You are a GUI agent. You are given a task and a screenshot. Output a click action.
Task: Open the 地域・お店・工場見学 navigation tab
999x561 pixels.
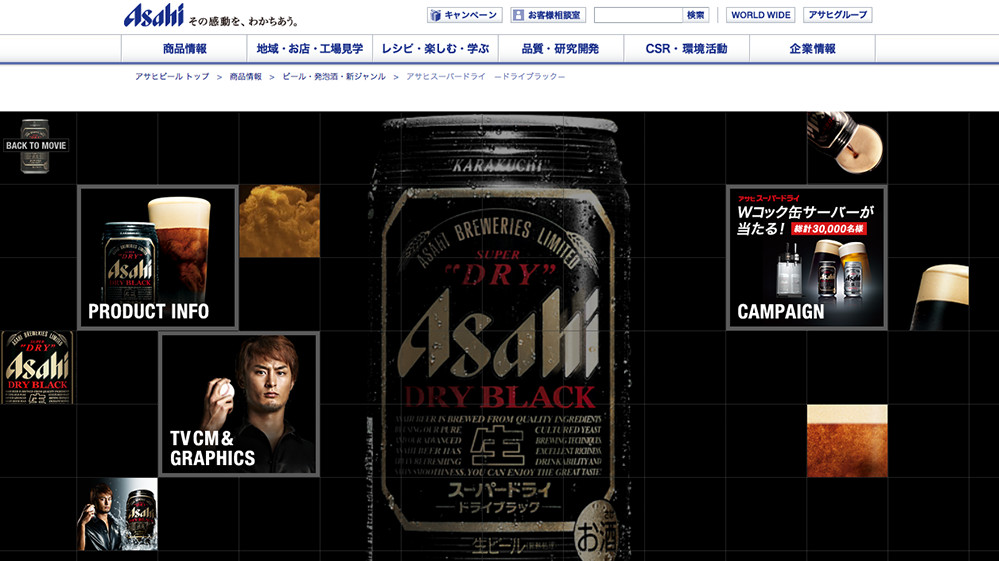pos(310,48)
